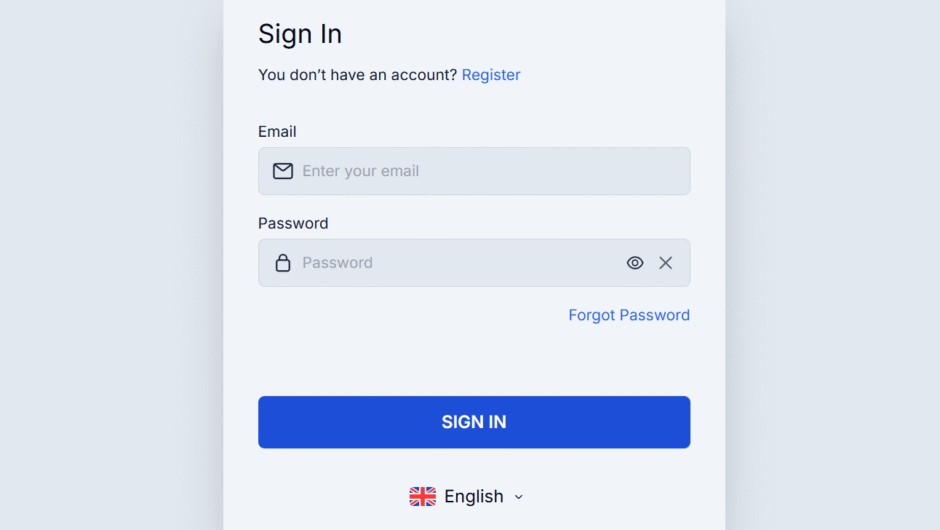
Task: Expand the chevron beside English
Action: [x=518, y=497]
